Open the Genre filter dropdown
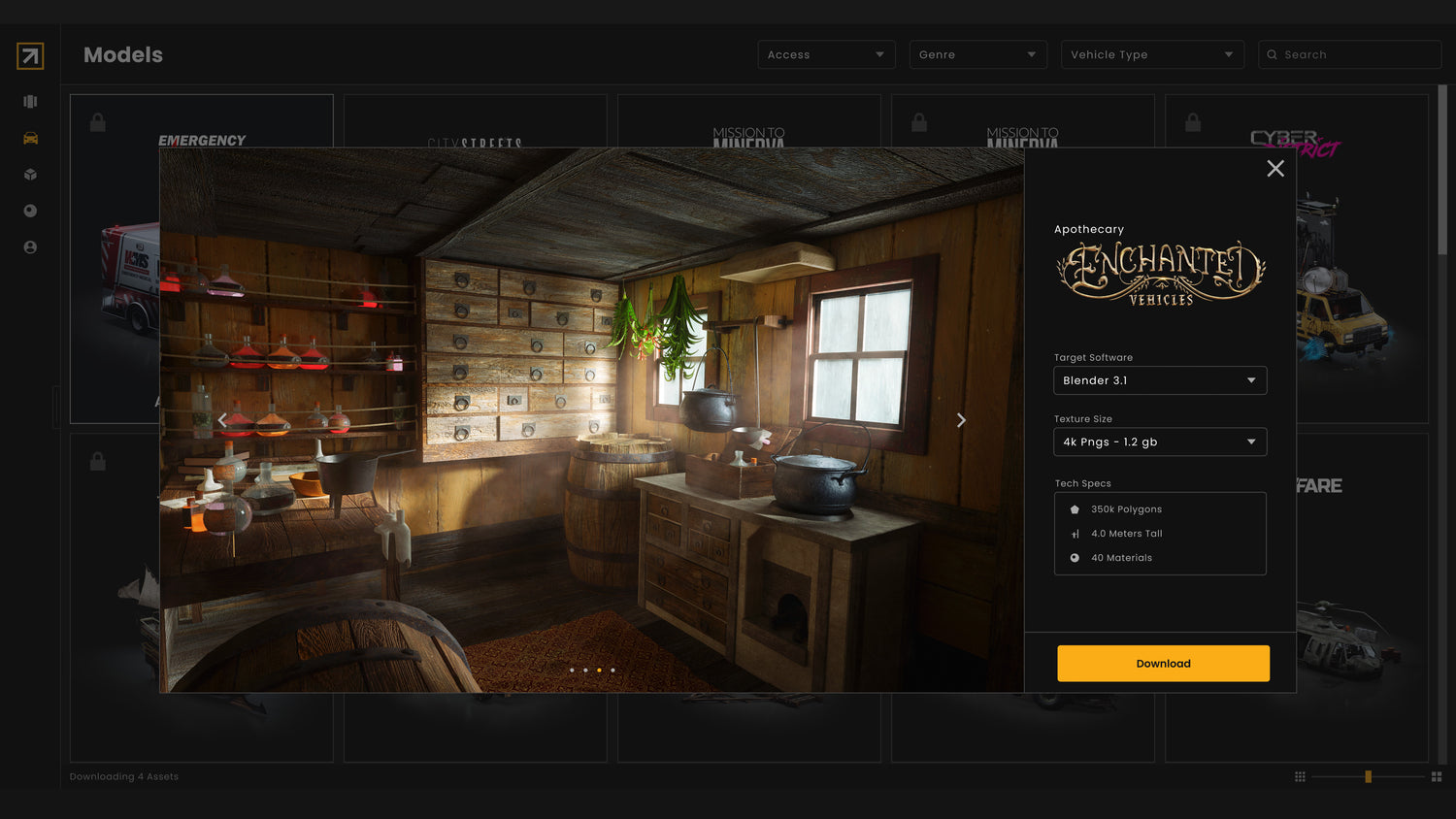Image resolution: width=1456 pixels, height=819 pixels. coord(977,54)
